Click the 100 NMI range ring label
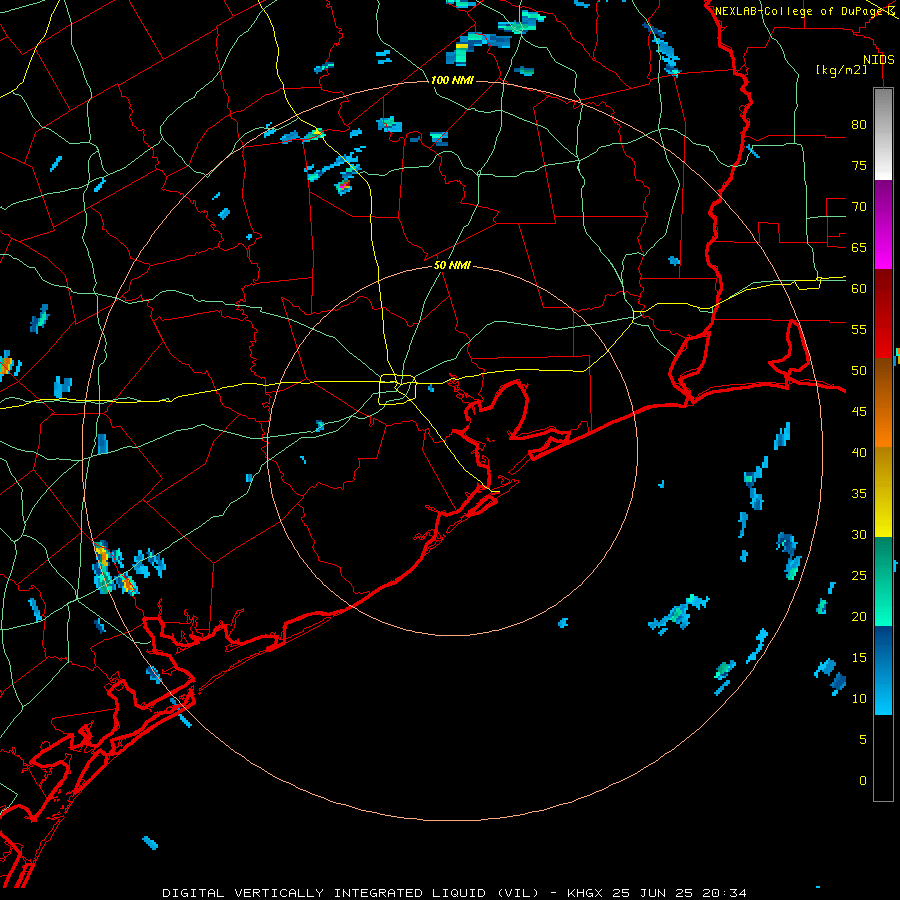 (452, 80)
